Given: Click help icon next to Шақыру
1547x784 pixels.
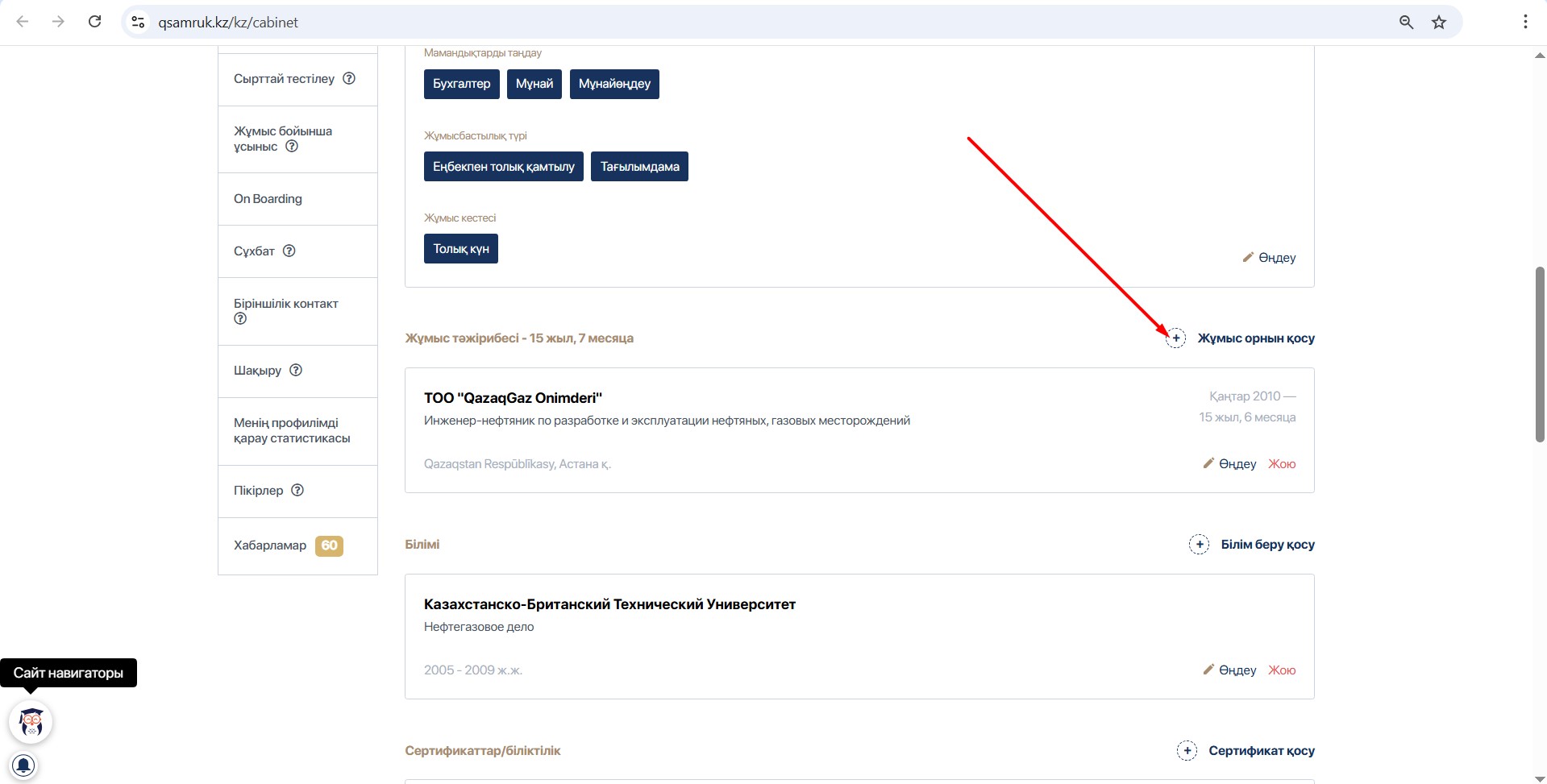Looking at the screenshot, I should pos(296,371).
